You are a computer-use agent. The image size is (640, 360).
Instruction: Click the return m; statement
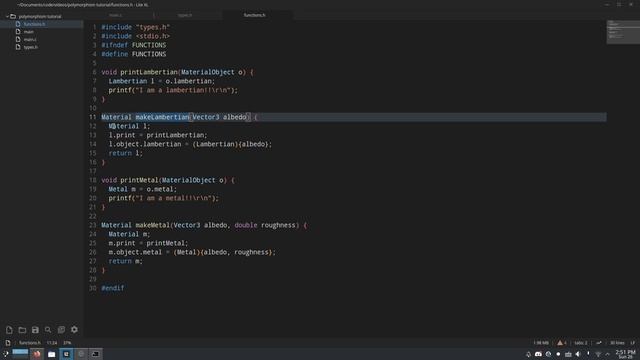[126, 261]
